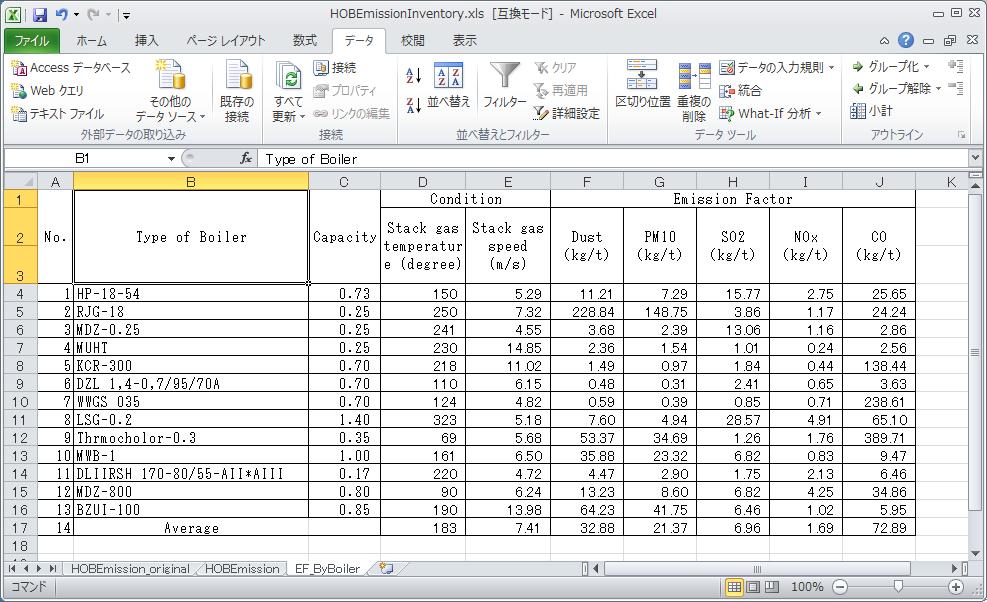Image resolution: width=987 pixels, height=602 pixels.
Task: Switch to Page Layout view
Action: coord(753,587)
